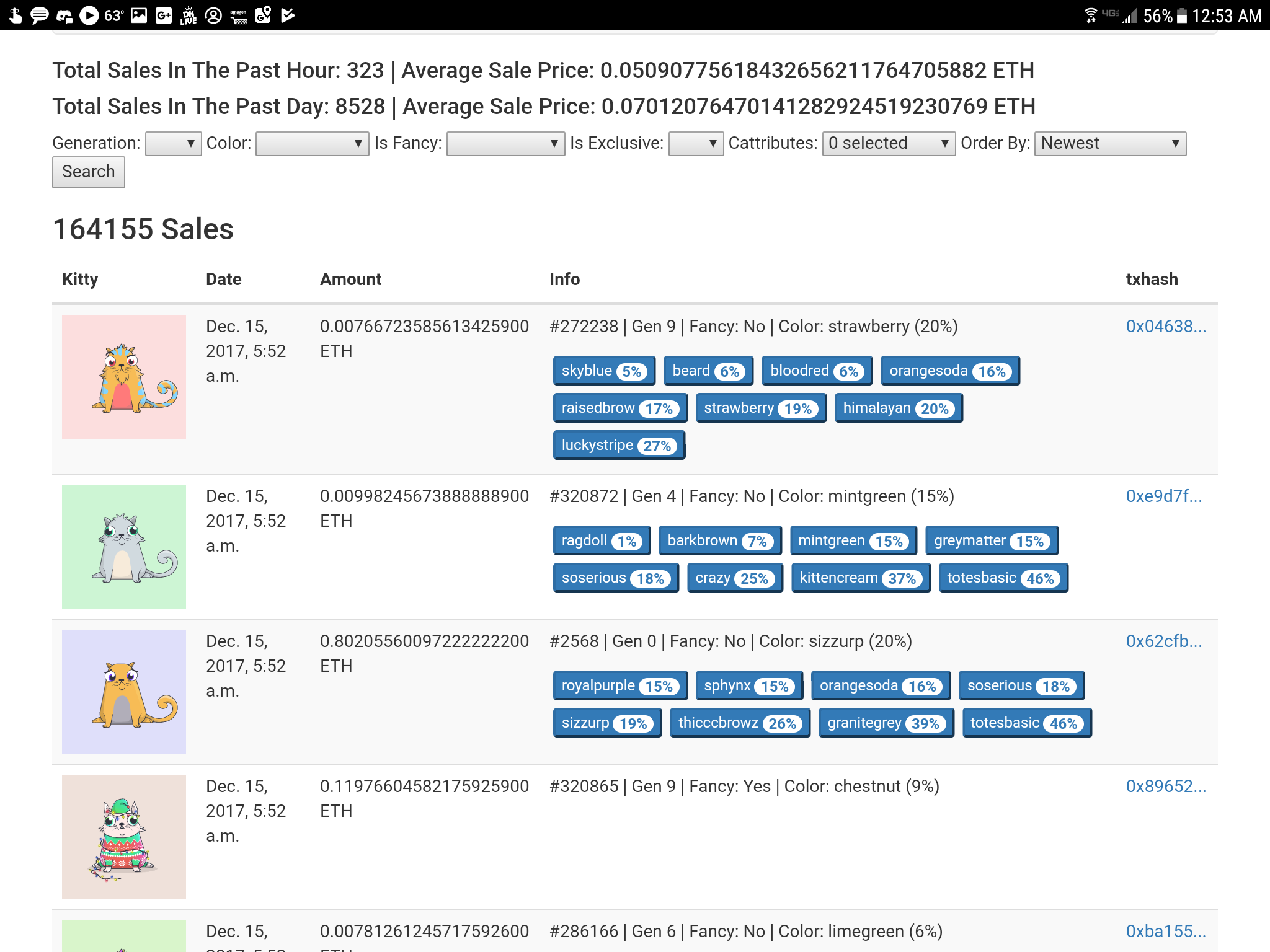Tap the DK Live notification icon
Image resolution: width=1270 pixels, height=952 pixels.
pyautogui.click(x=189, y=15)
